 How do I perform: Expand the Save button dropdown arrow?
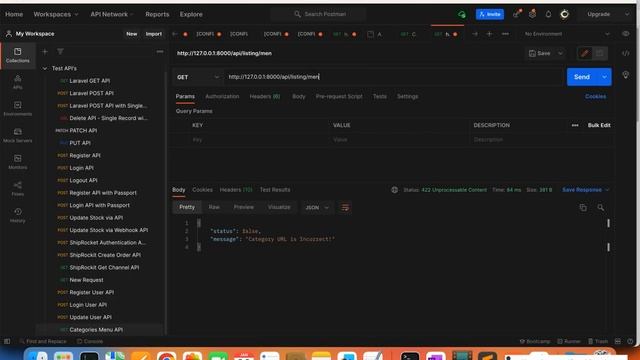pyautogui.click(x=560, y=53)
